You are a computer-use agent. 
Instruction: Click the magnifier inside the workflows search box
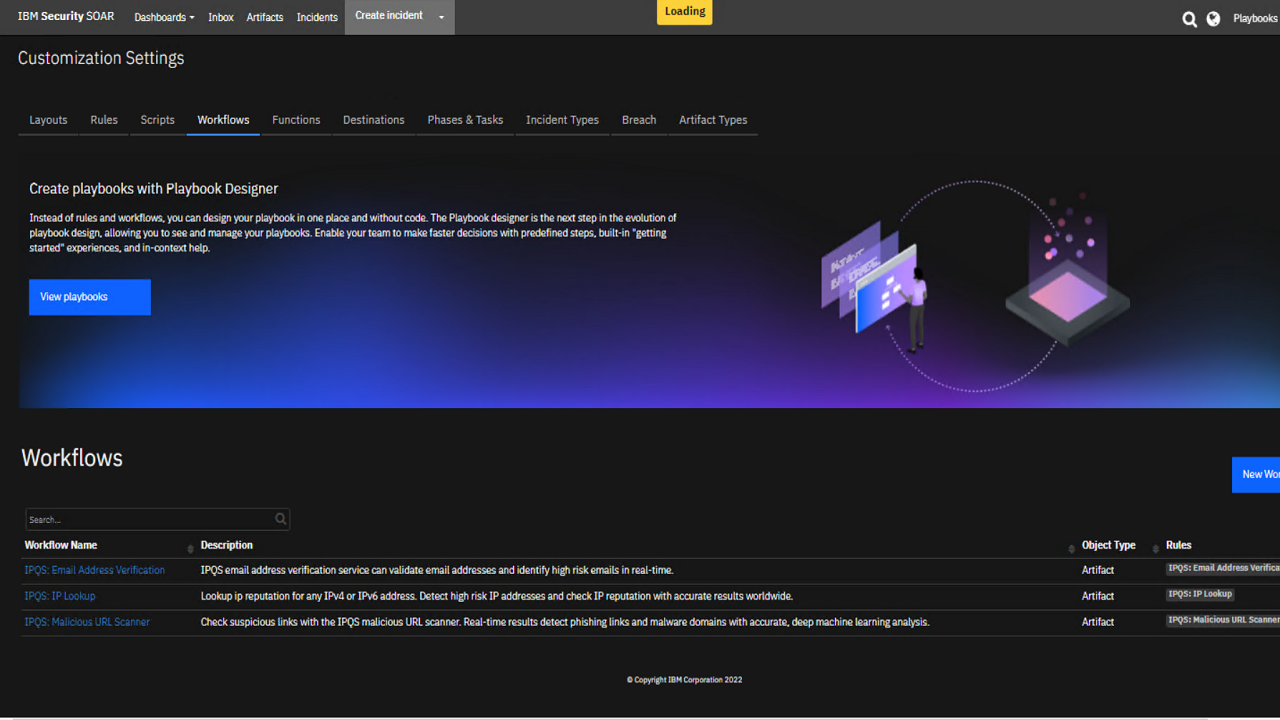click(x=281, y=519)
